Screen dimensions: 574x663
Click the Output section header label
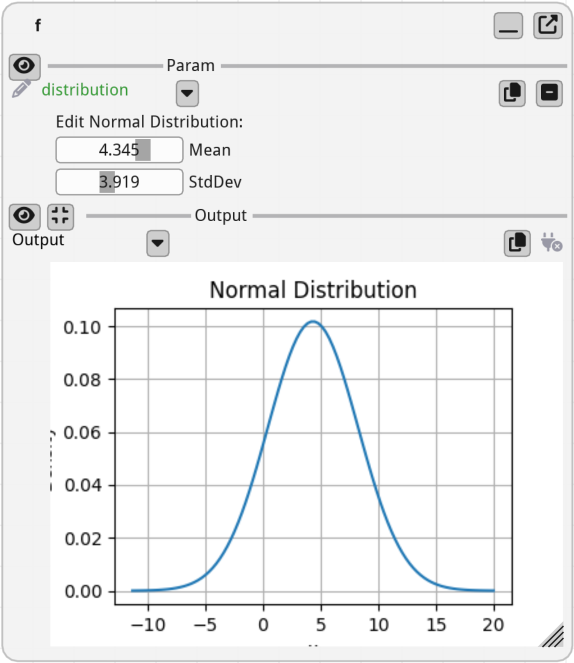[x=221, y=216]
